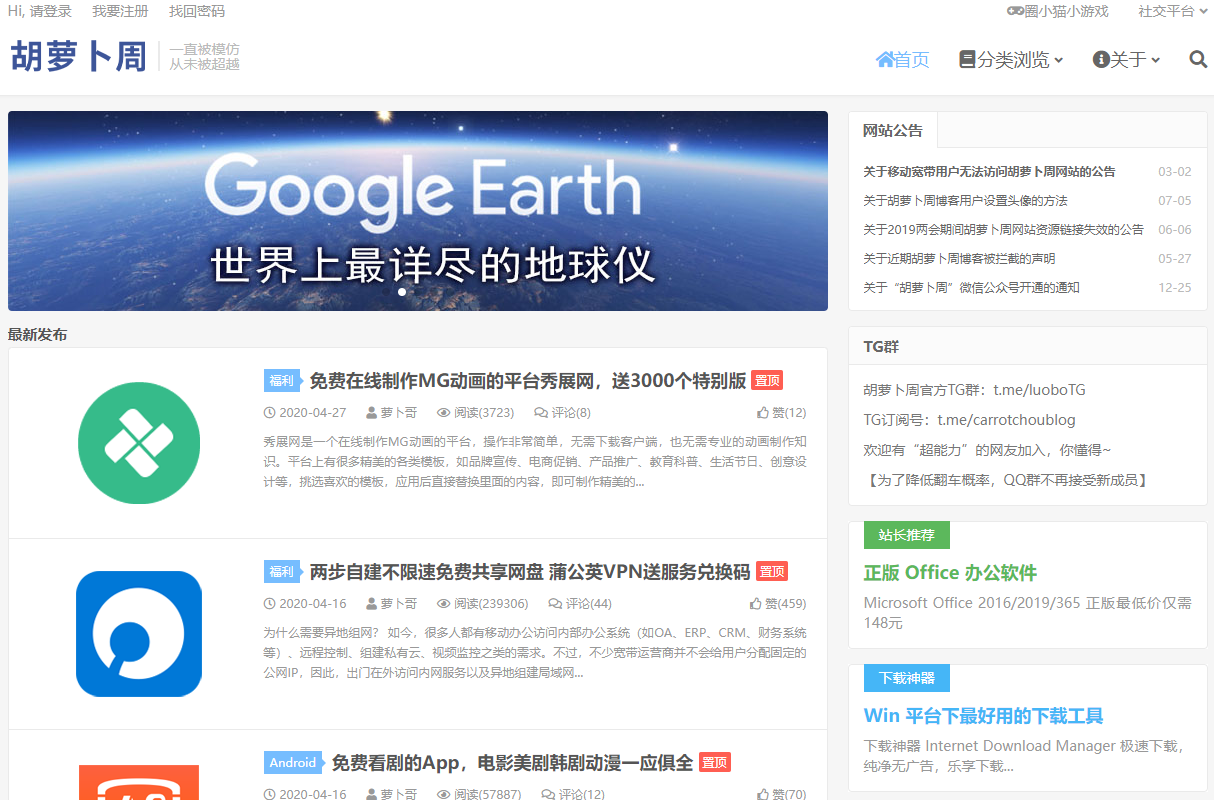
Task: Click the 萝卜哥 author icon on first post
Action: tap(372, 412)
